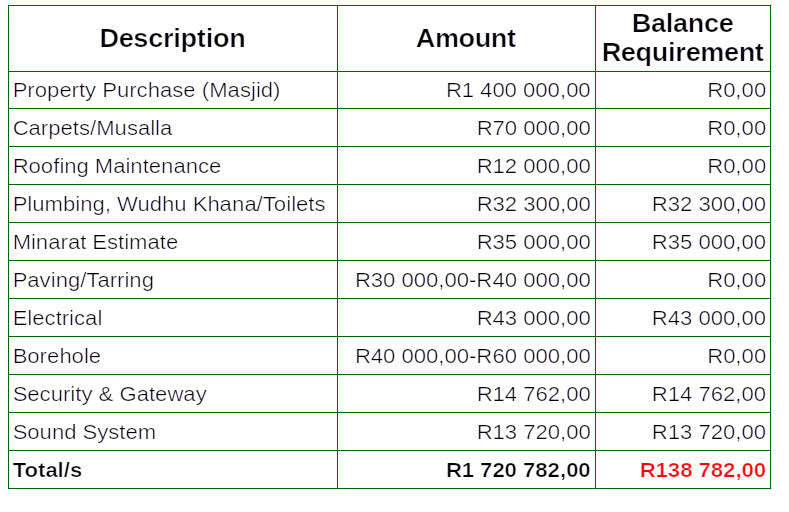The height and width of the screenshot is (512, 789).
Task: Click the R40 000,00-R60 000,00 Borehole amount
Action: [x=473, y=356]
